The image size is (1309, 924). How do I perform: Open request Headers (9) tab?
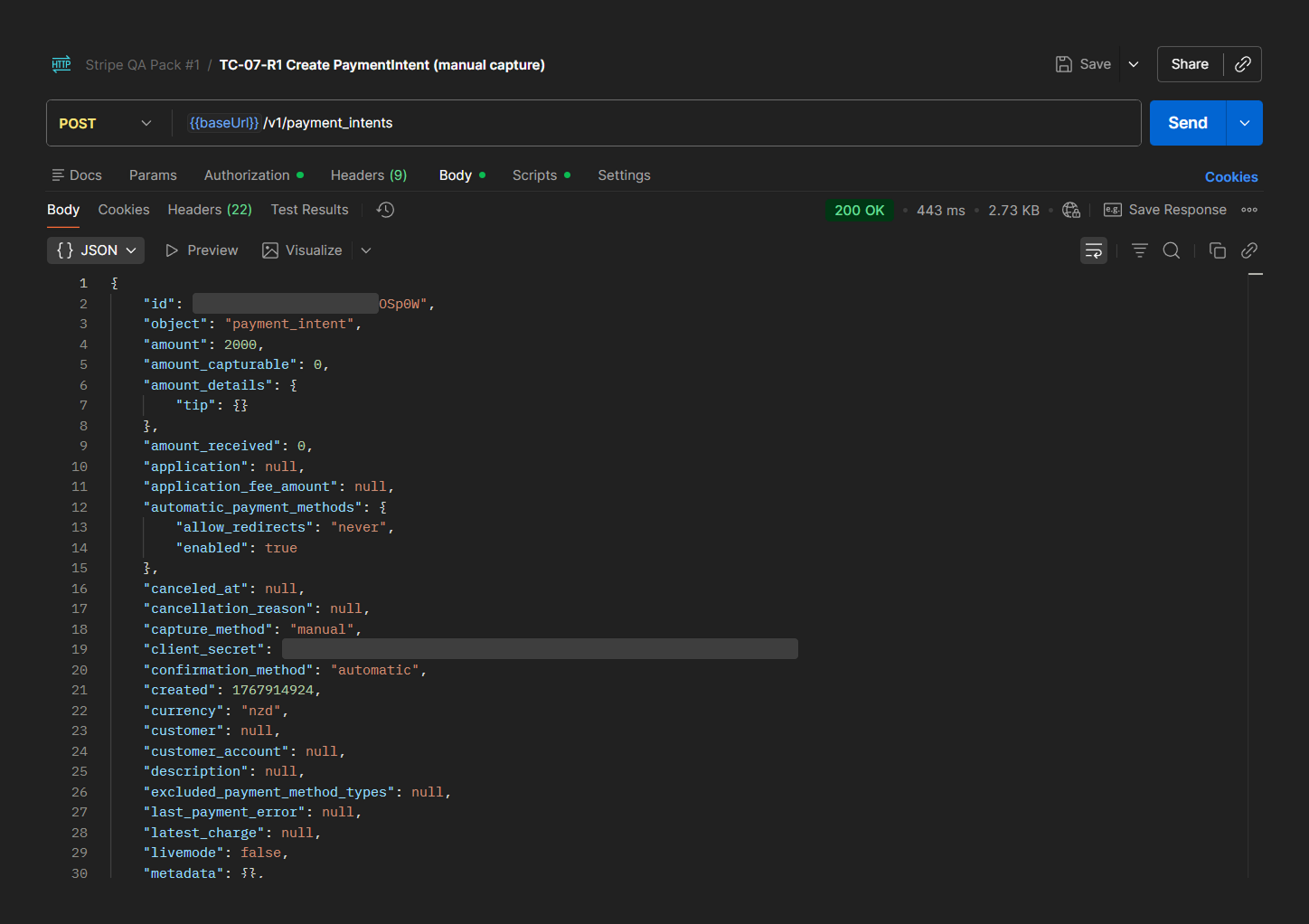coord(369,175)
